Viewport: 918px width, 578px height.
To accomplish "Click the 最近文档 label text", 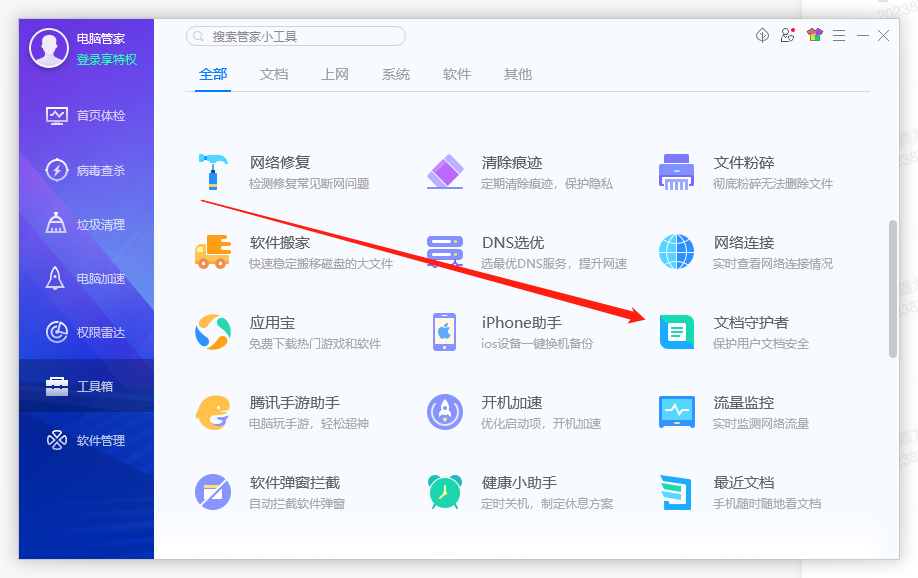I will tap(744, 483).
